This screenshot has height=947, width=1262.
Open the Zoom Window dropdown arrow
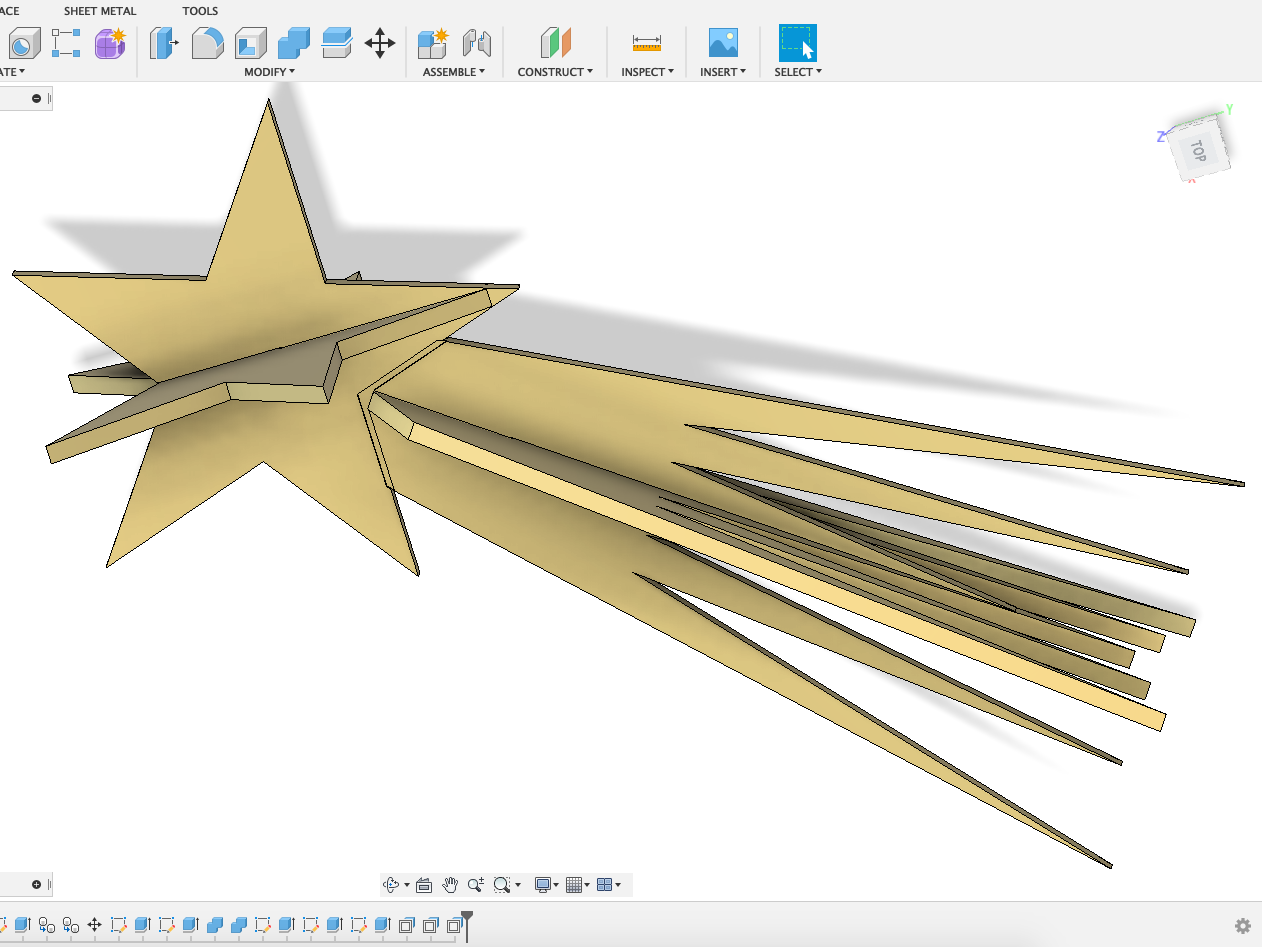point(518,886)
